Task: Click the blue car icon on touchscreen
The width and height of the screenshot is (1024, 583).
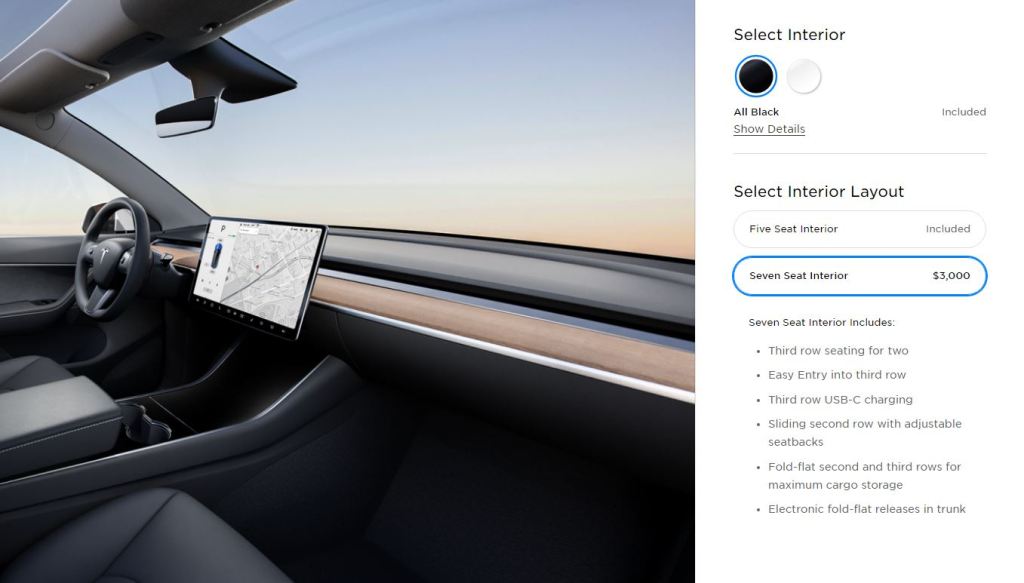Action: [216, 255]
